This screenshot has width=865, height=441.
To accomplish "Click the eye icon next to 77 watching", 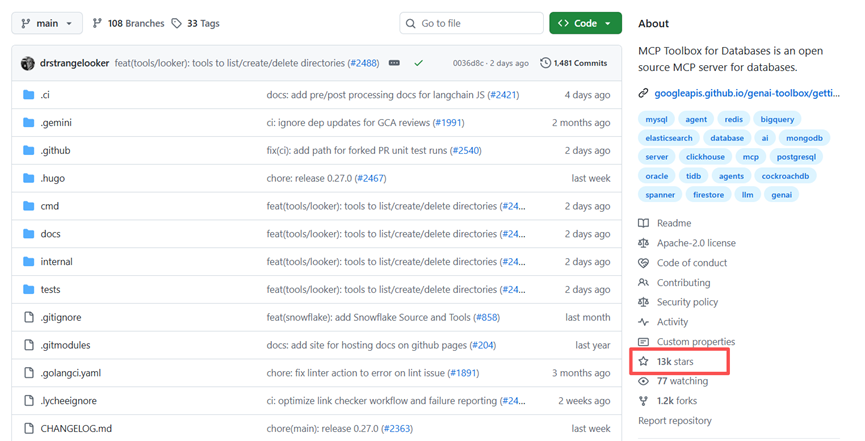I will [643, 381].
